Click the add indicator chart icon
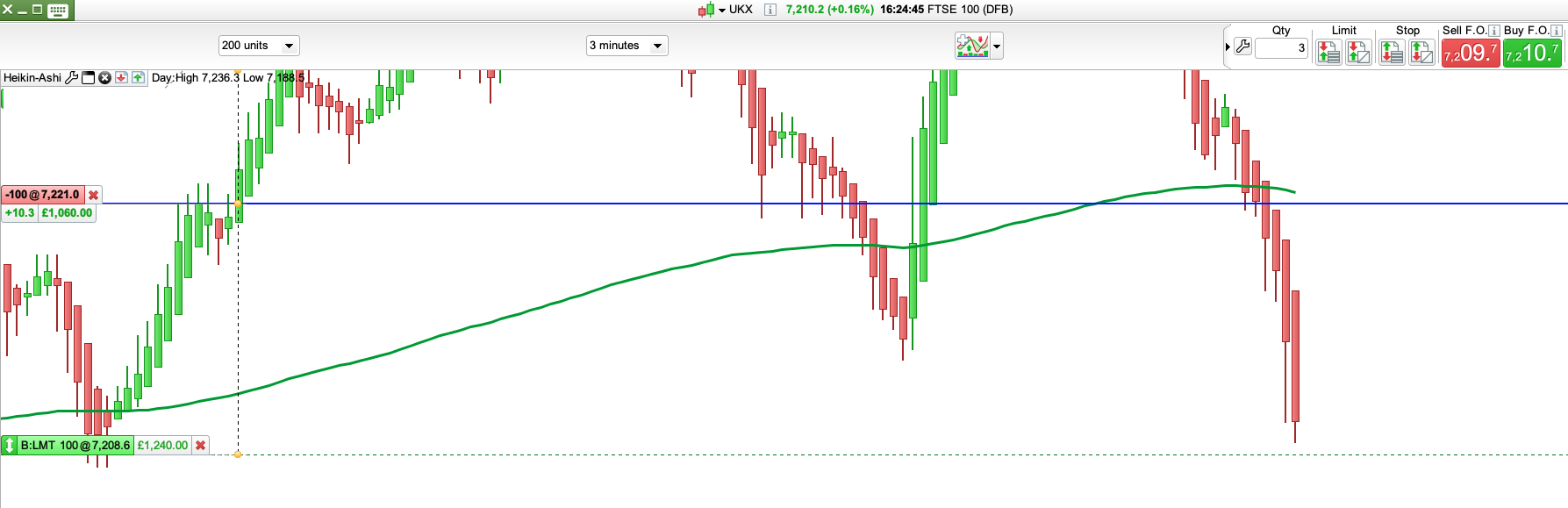Screen dimensions: 1568x508 tap(972, 46)
